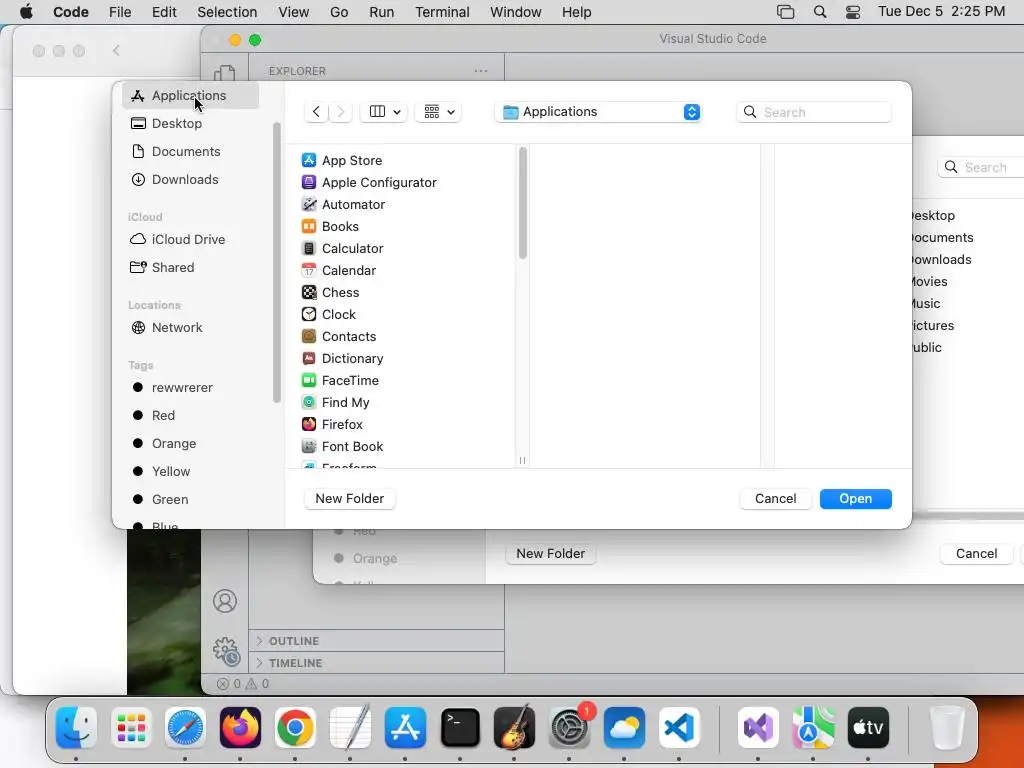This screenshot has height=768, width=1024.
Task: Open TextEdit from the Dock
Action: (x=350, y=728)
